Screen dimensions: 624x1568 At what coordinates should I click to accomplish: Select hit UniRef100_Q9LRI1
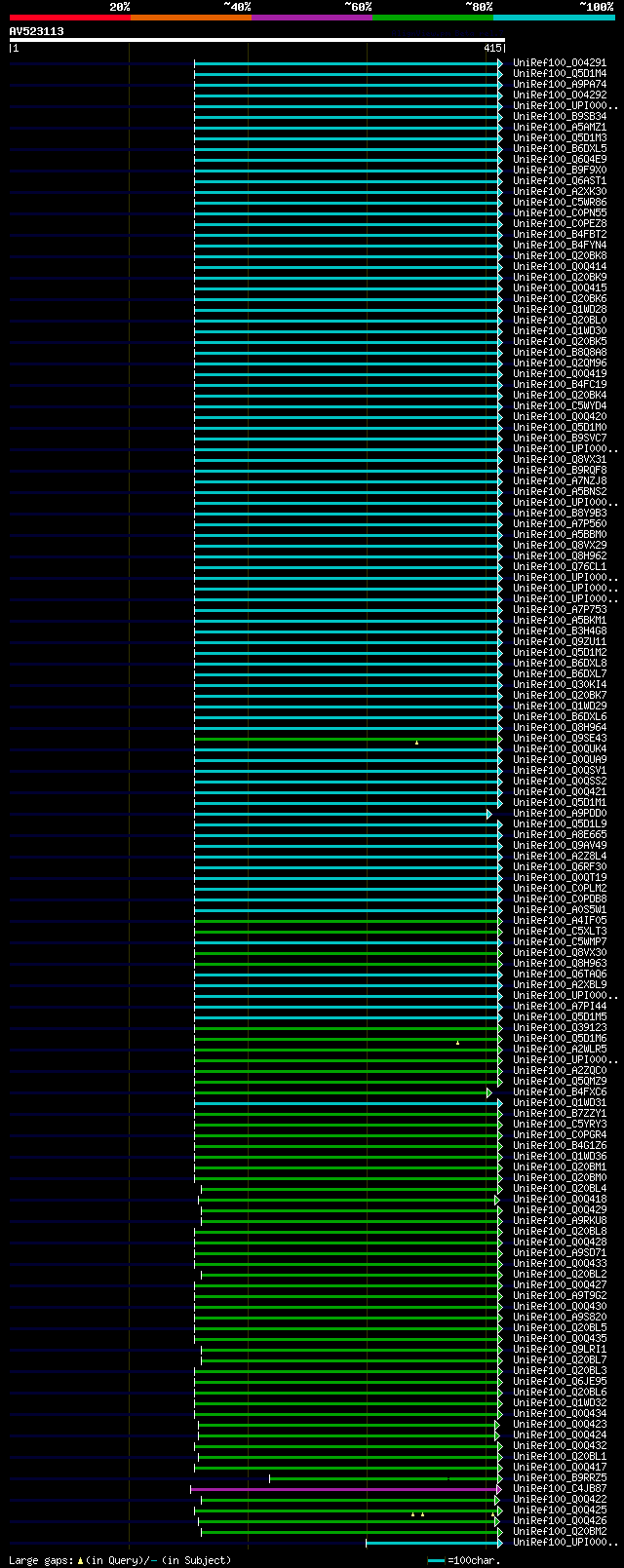[560, 1349]
